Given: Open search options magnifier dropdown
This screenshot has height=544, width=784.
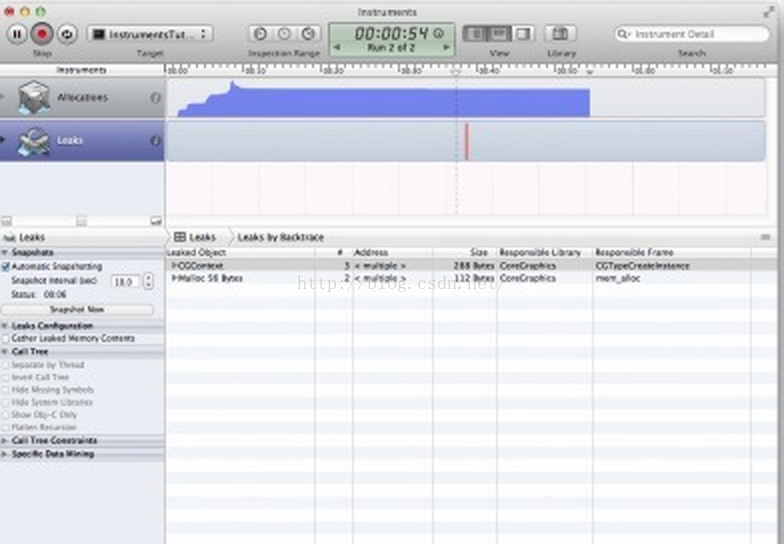Looking at the screenshot, I should click(624, 34).
